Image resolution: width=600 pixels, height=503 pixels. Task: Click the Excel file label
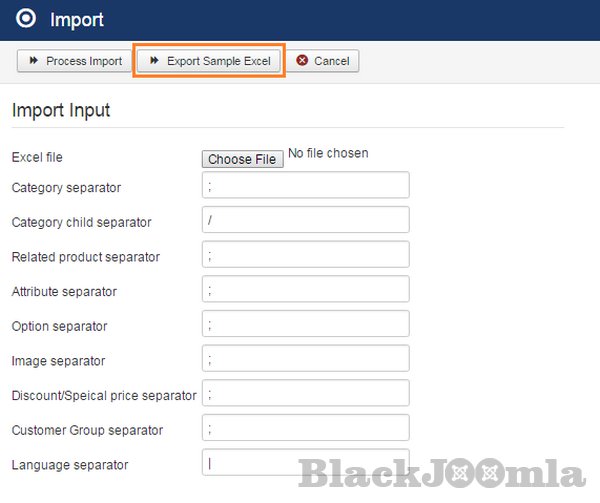pos(37,157)
